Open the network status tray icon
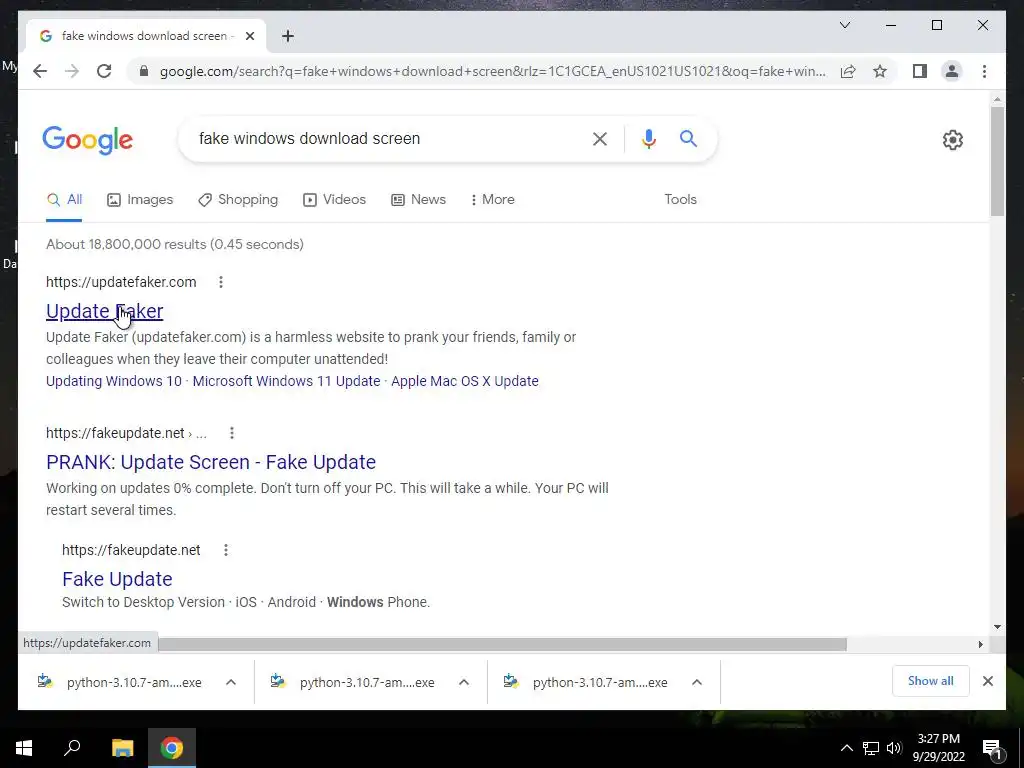 [871, 748]
